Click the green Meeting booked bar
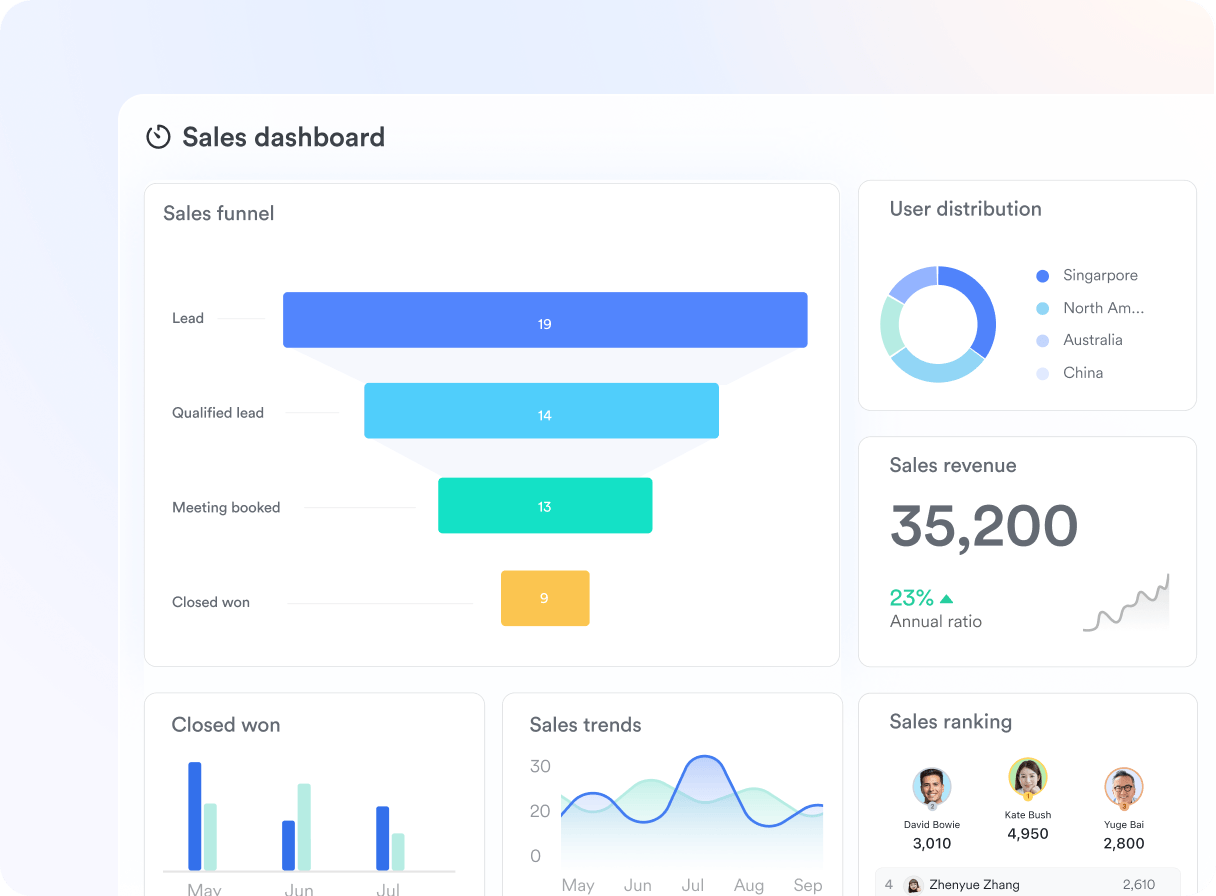 pyautogui.click(x=545, y=505)
